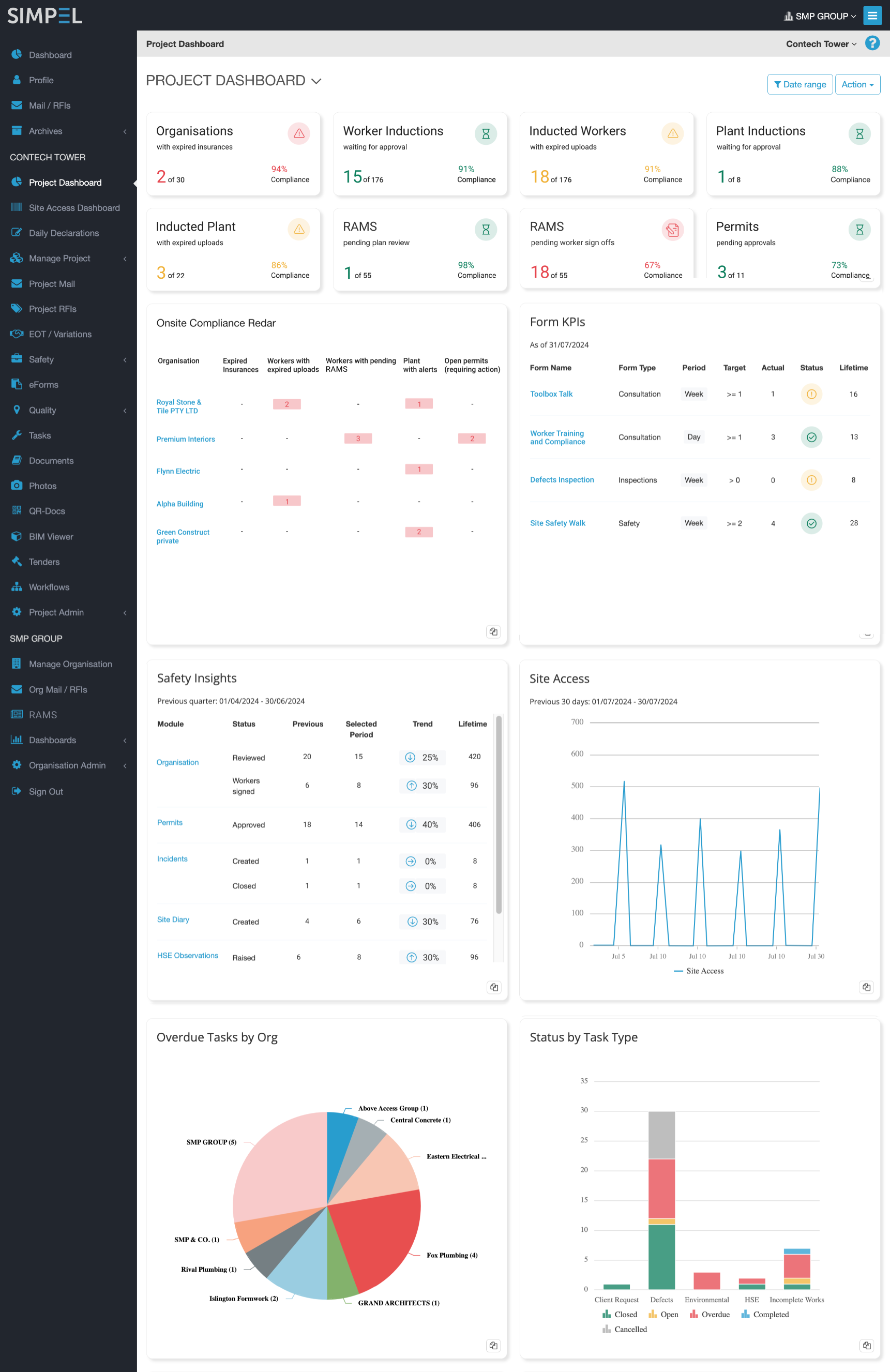Toggle the Cancelled series in chart legend

click(x=625, y=1330)
